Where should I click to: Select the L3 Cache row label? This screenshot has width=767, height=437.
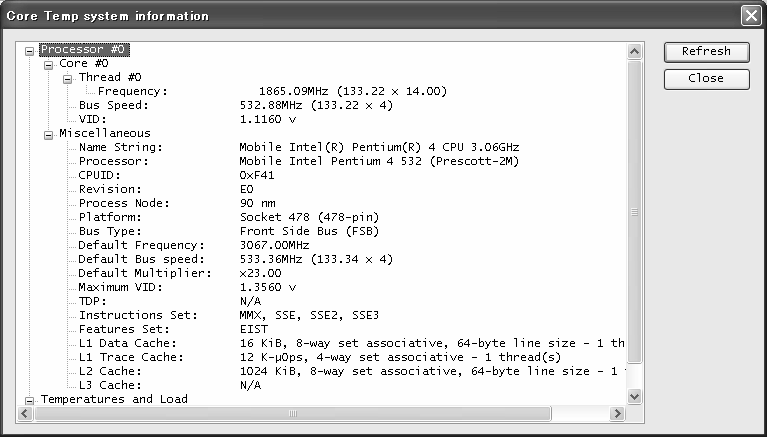(110, 385)
